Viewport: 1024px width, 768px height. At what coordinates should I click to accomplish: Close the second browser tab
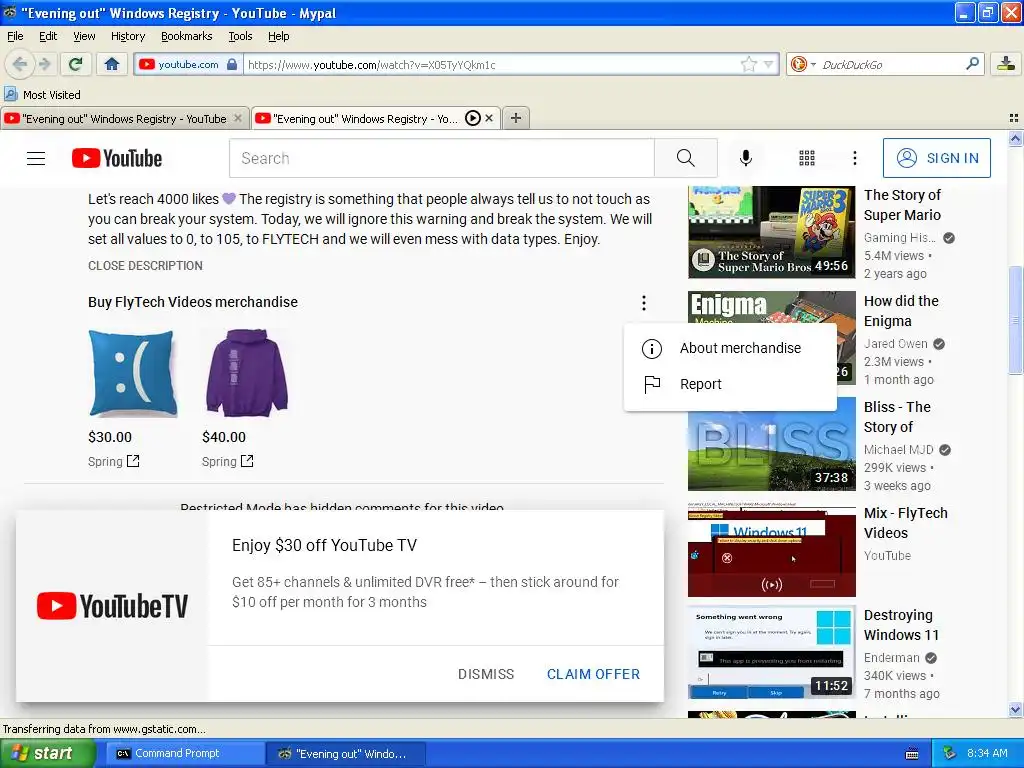tap(488, 118)
